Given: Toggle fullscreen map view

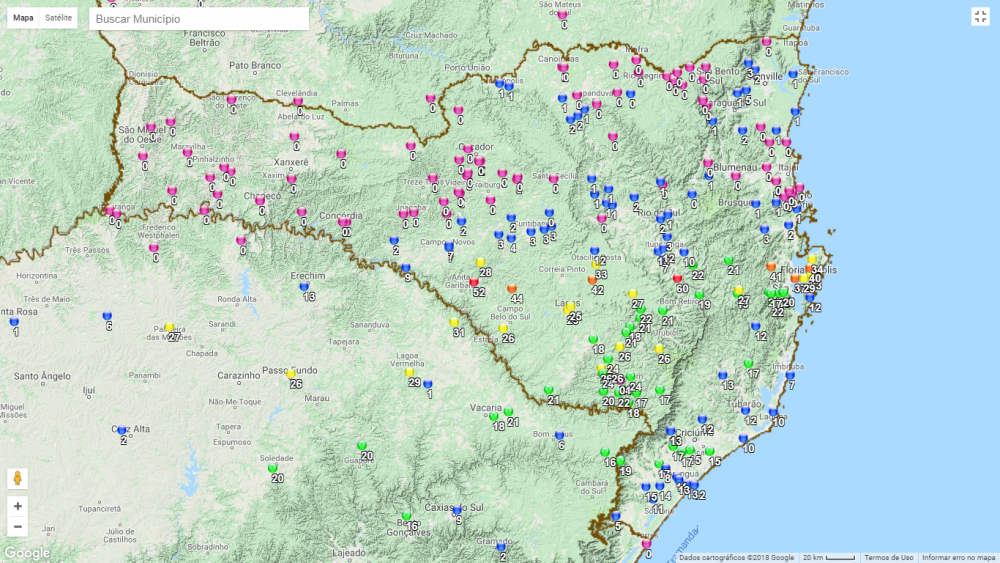Looking at the screenshot, I should coord(980,16).
